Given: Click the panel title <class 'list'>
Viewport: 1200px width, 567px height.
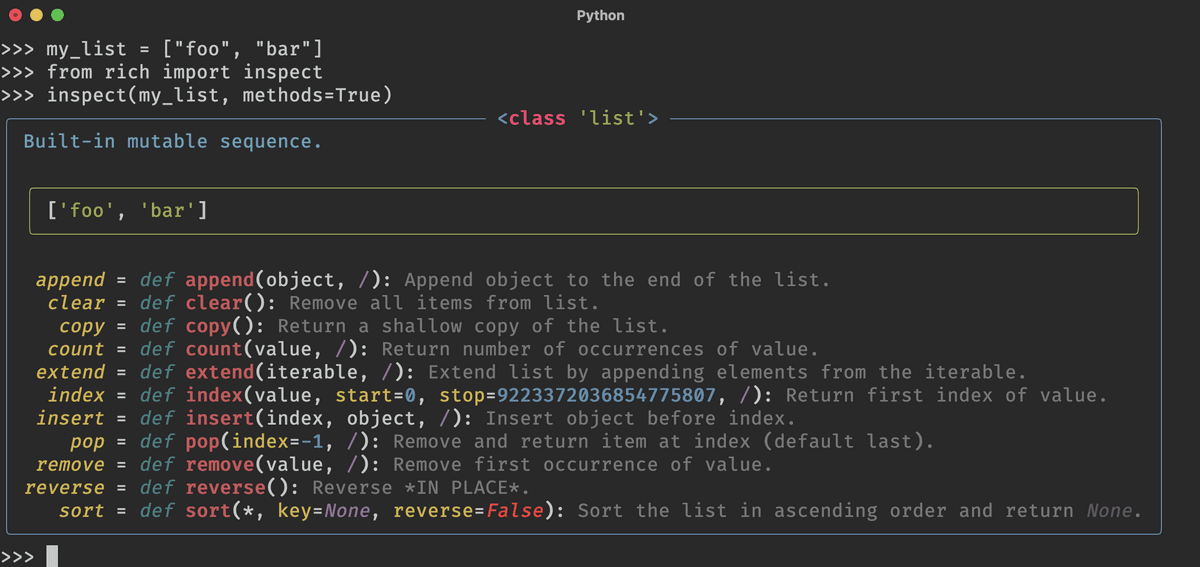Looking at the screenshot, I should coord(578,118).
